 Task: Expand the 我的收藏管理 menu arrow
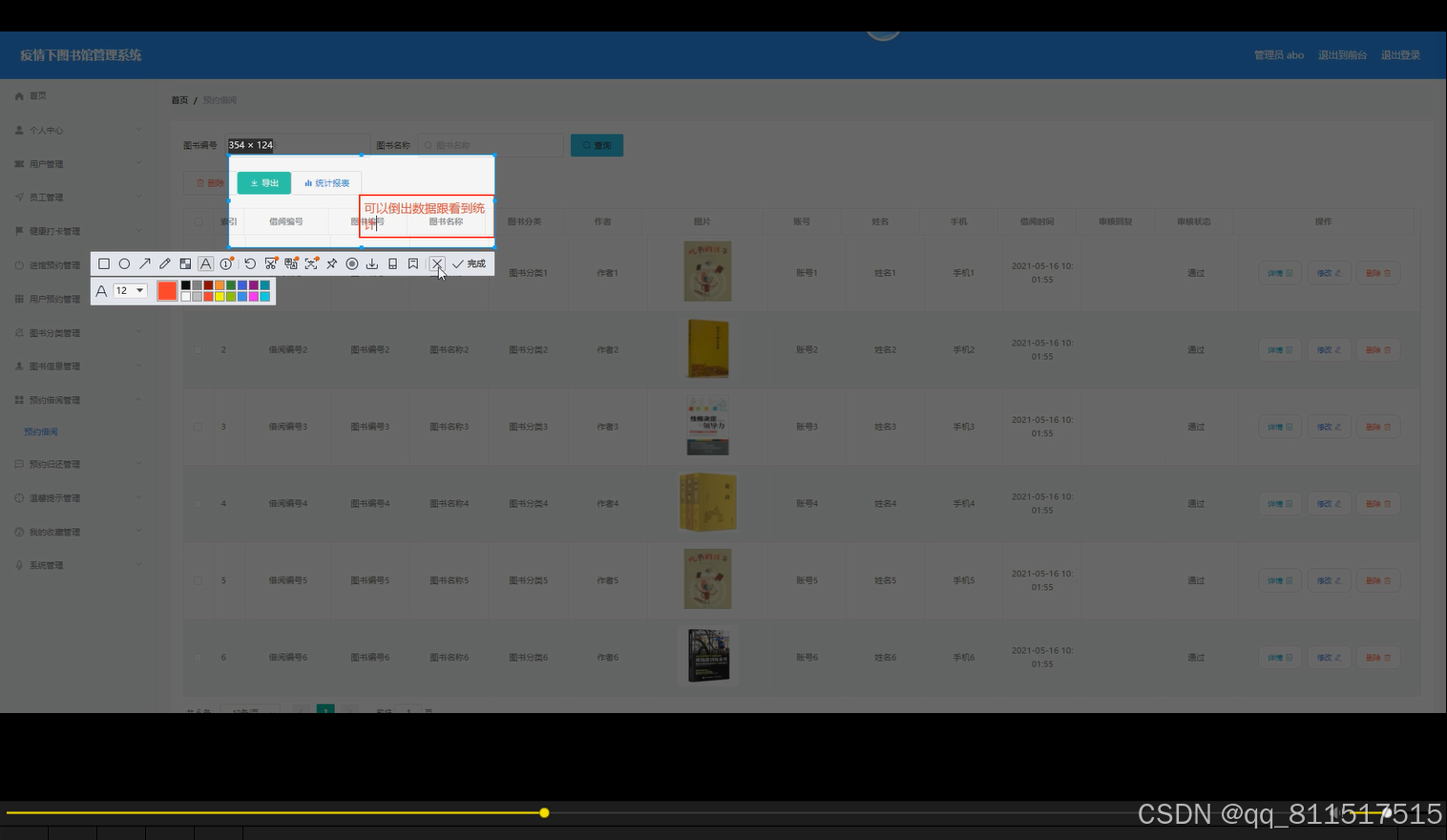138,532
